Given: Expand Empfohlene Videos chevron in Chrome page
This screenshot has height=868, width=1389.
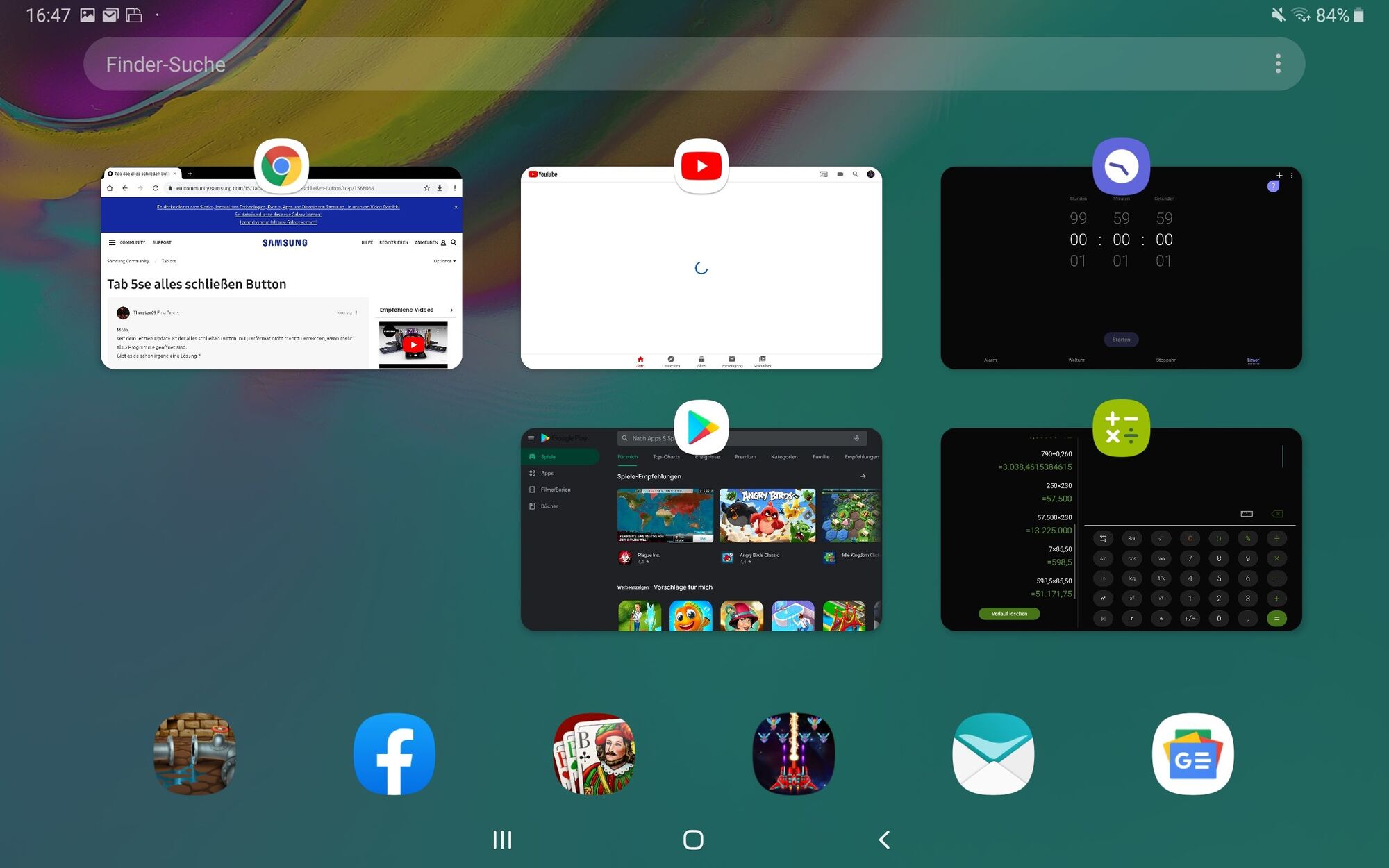Looking at the screenshot, I should 451,310.
